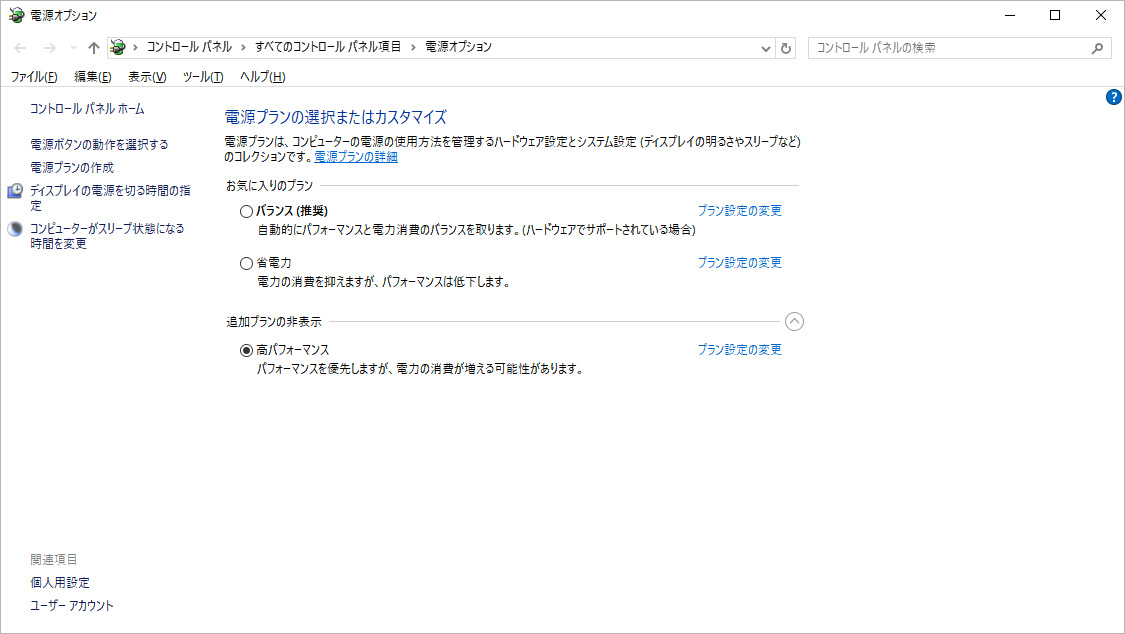
Task: Select the 高パフォーマンス power plan
Action: (x=246, y=351)
